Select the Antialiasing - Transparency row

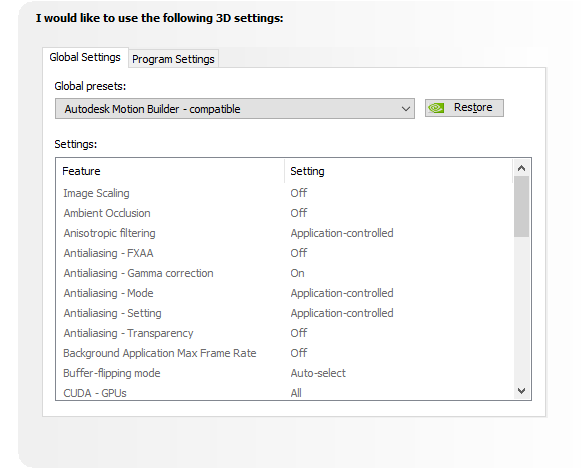(x=285, y=333)
